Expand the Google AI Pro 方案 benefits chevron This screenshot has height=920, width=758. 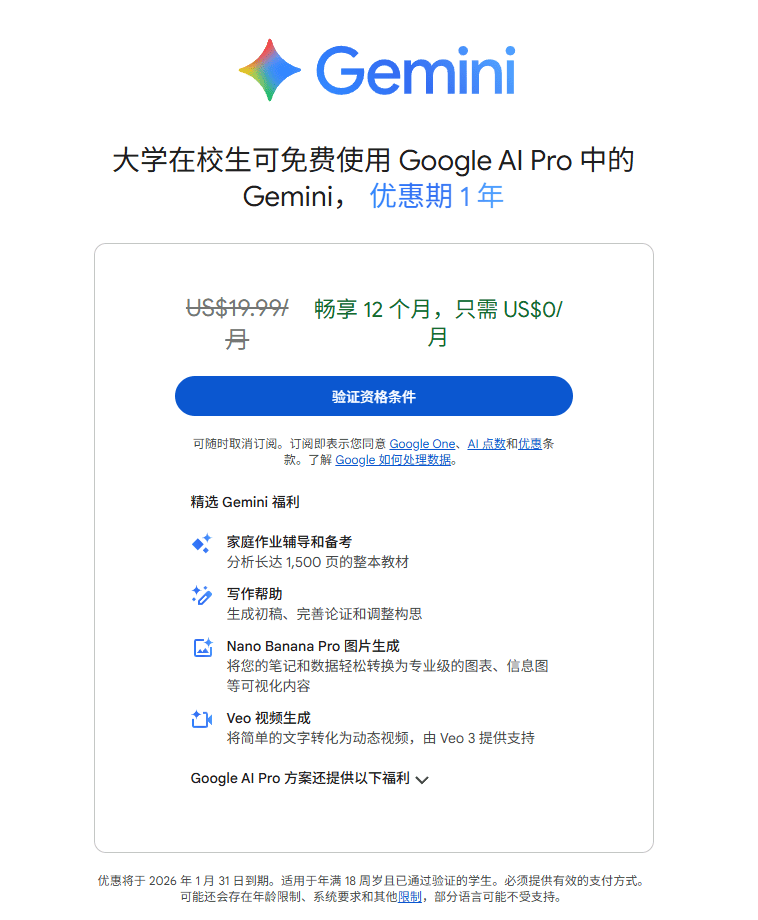(x=421, y=779)
